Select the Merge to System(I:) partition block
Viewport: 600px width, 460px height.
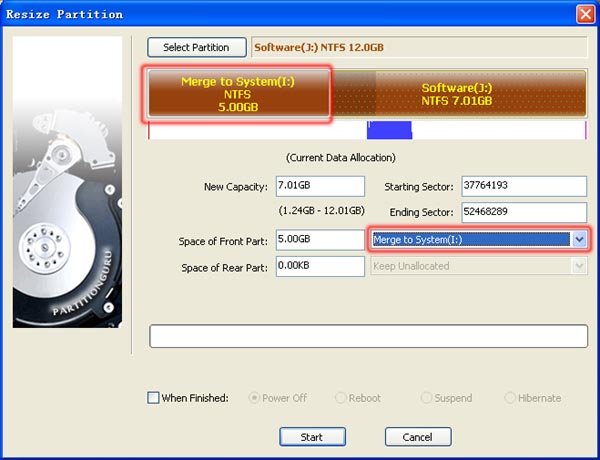point(238,94)
